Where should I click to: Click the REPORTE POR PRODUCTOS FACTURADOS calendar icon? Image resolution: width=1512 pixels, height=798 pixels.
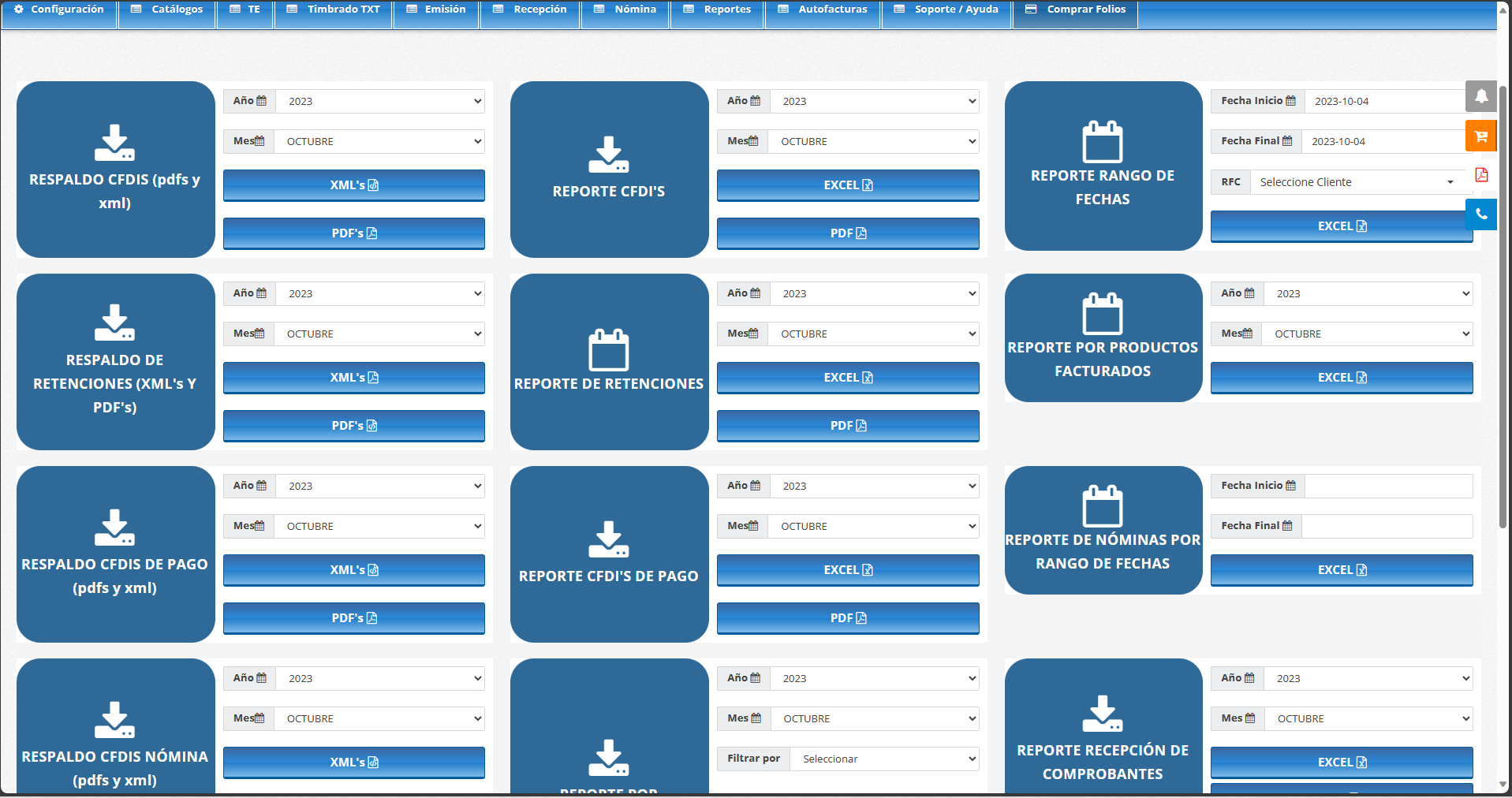click(x=1102, y=314)
